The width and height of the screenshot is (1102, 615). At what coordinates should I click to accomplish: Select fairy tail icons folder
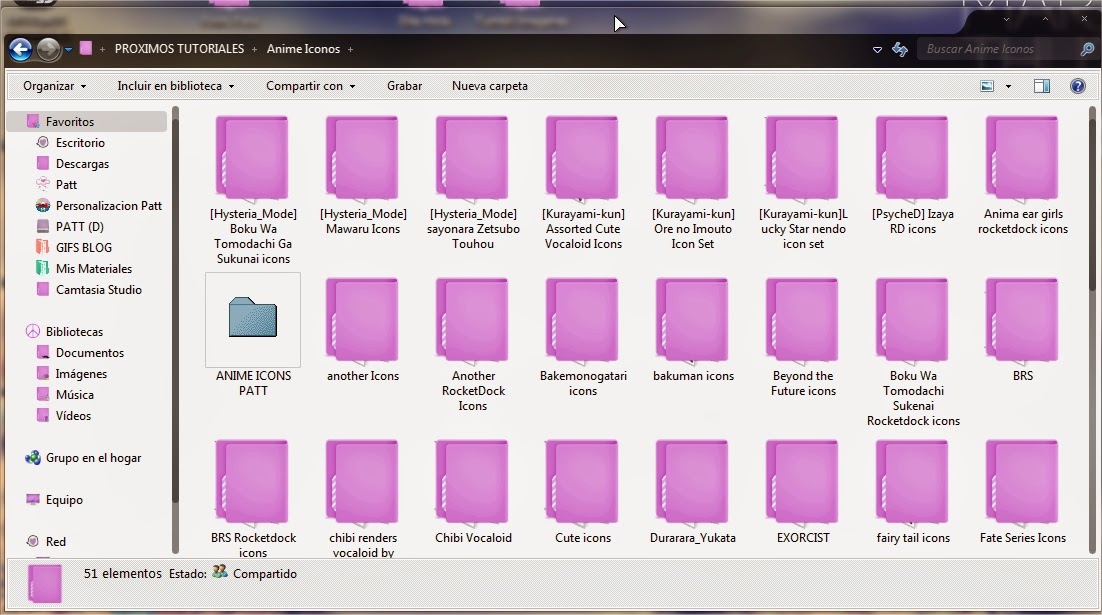pos(912,491)
